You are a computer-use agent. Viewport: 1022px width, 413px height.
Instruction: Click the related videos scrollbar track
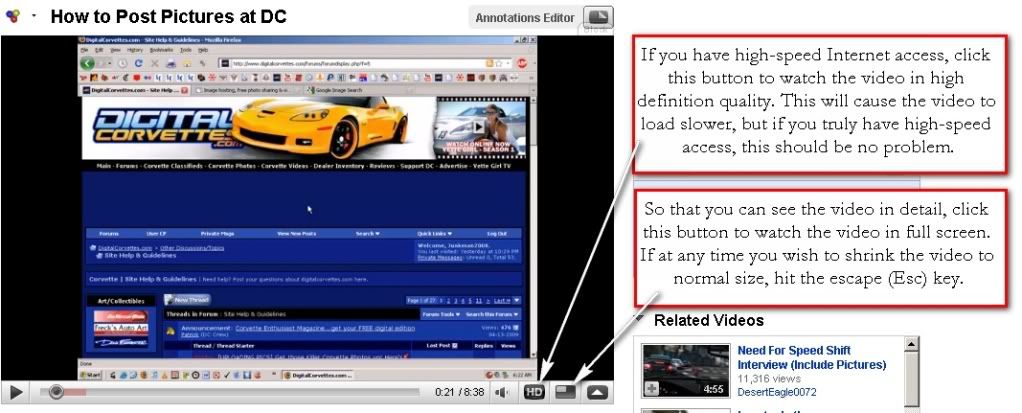[911, 381]
